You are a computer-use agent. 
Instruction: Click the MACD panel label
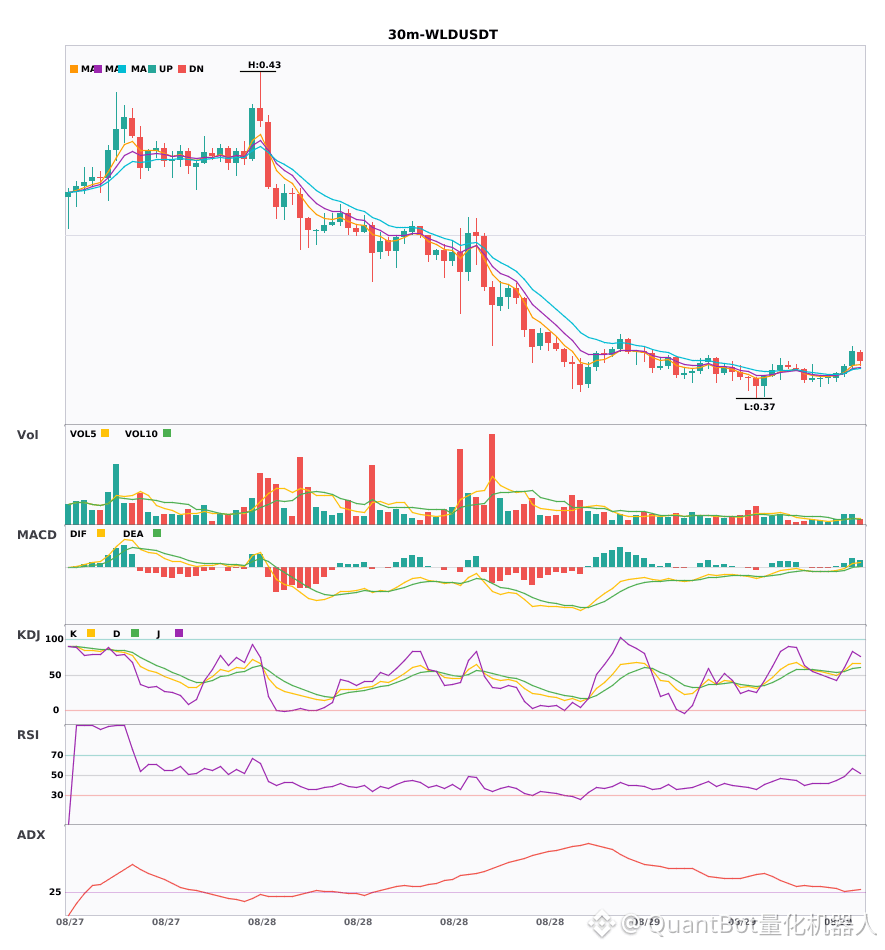36,535
